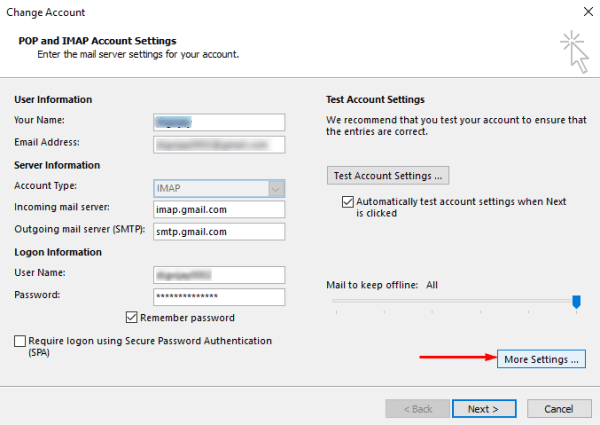Proceed with the Next button
The width and height of the screenshot is (600, 425).
pyautogui.click(x=483, y=409)
